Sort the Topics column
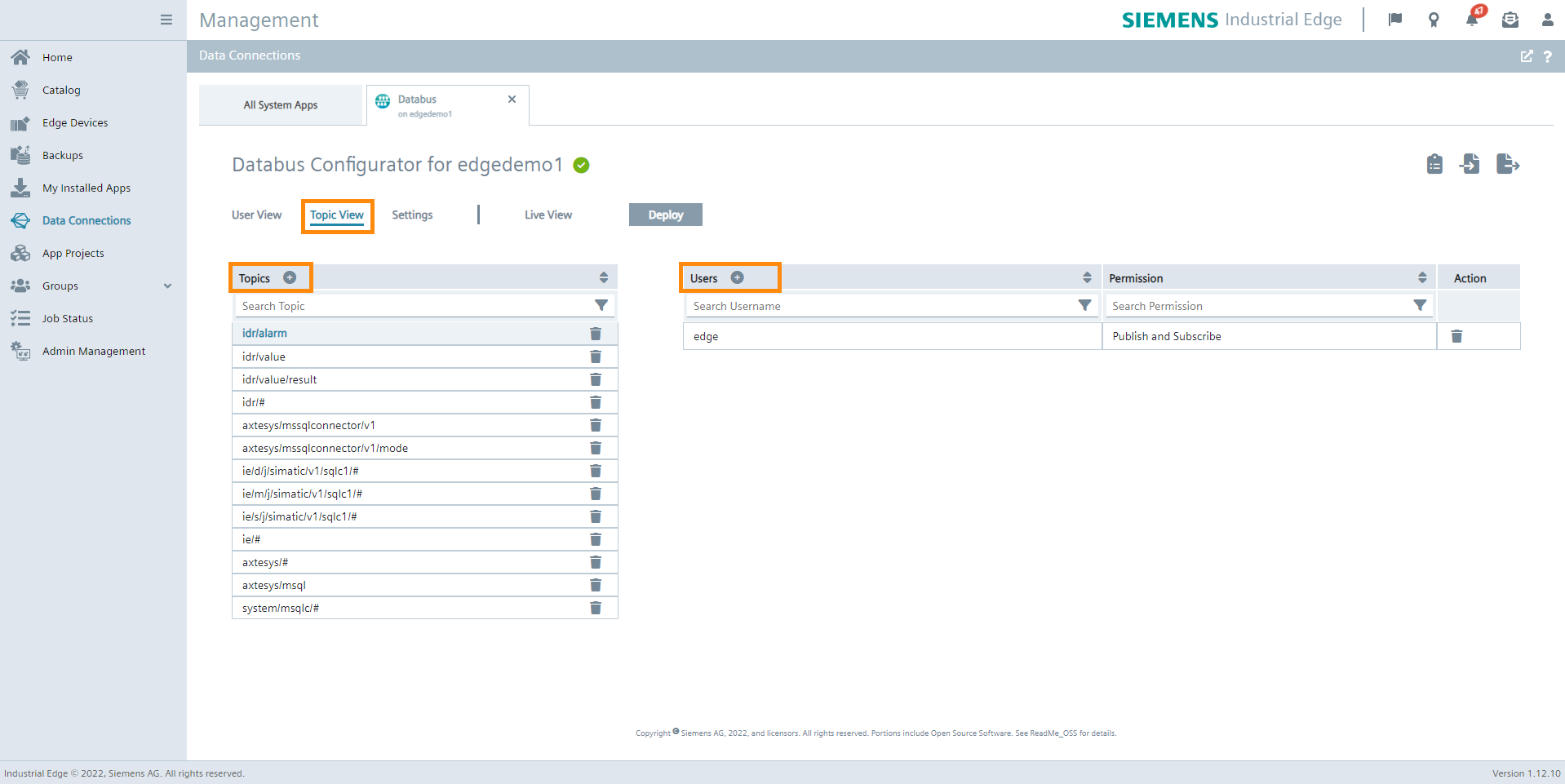The width and height of the screenshot is (1565, 784). (x=604, y=277)
